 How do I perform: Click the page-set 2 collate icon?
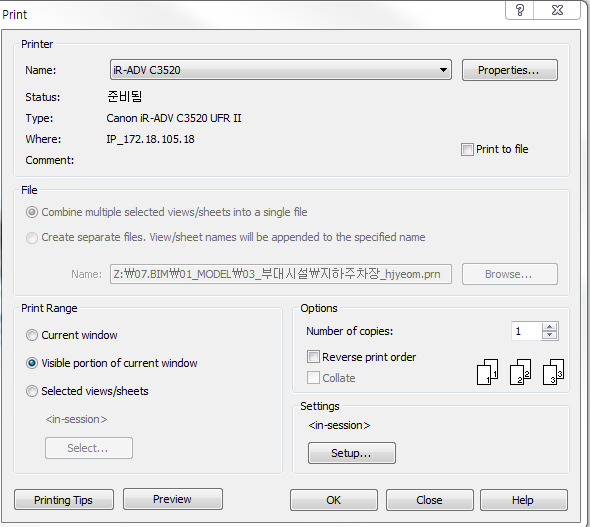pyautogui.click(x=520, y=372)
